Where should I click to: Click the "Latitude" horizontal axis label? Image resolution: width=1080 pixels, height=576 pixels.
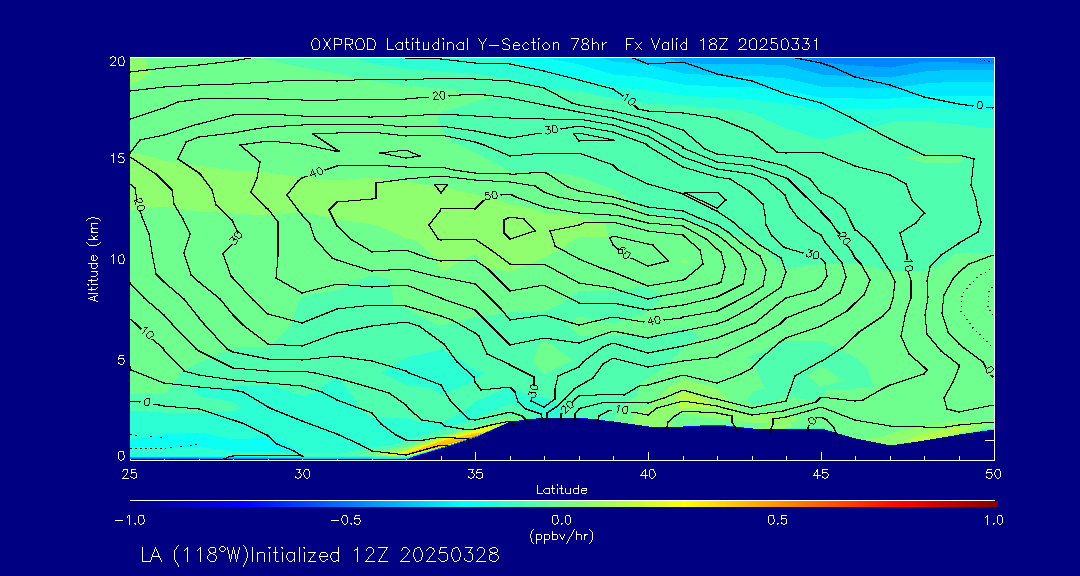[x=561, y=491]
